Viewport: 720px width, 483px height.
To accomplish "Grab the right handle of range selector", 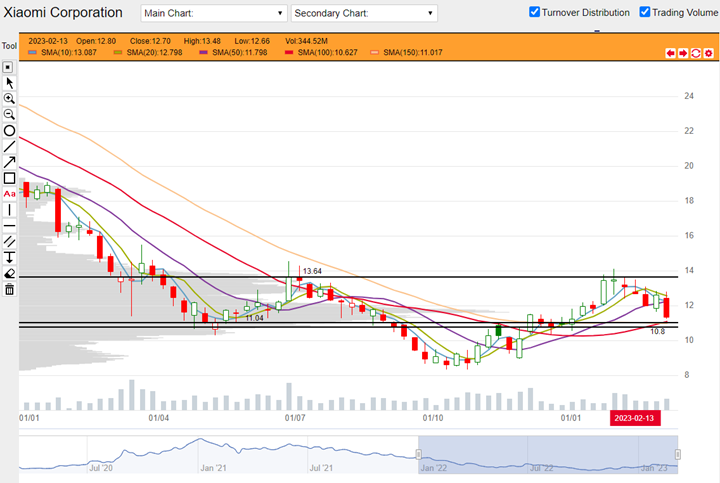I will (x=678, y=455).
